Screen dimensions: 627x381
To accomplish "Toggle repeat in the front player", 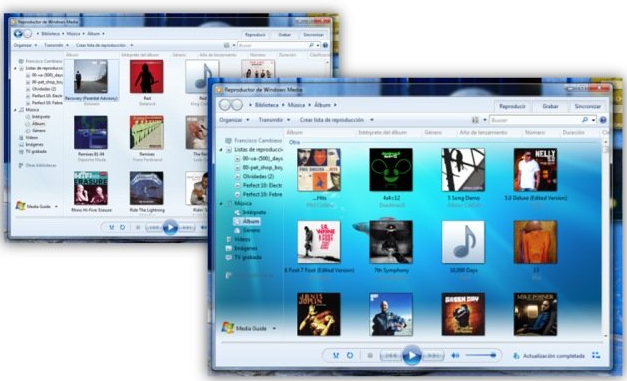I will 350,355.
